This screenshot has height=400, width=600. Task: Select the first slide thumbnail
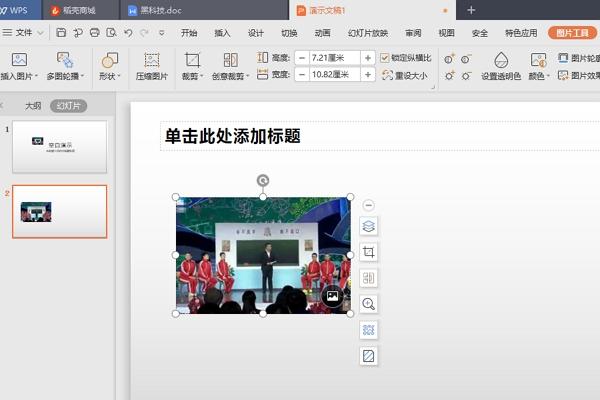click(59, 147)
